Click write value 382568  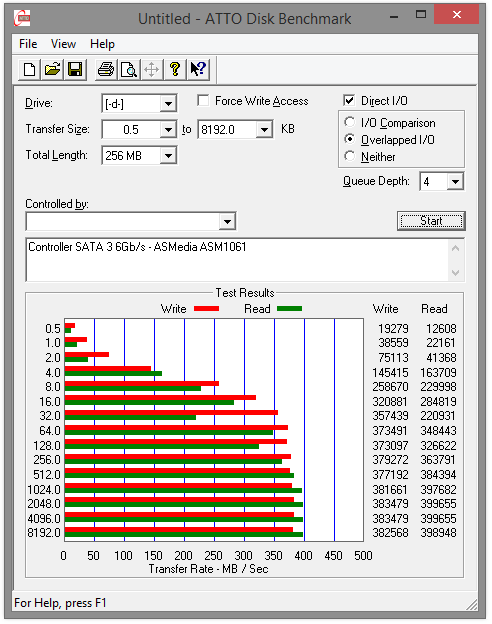(x=390, y=532)
